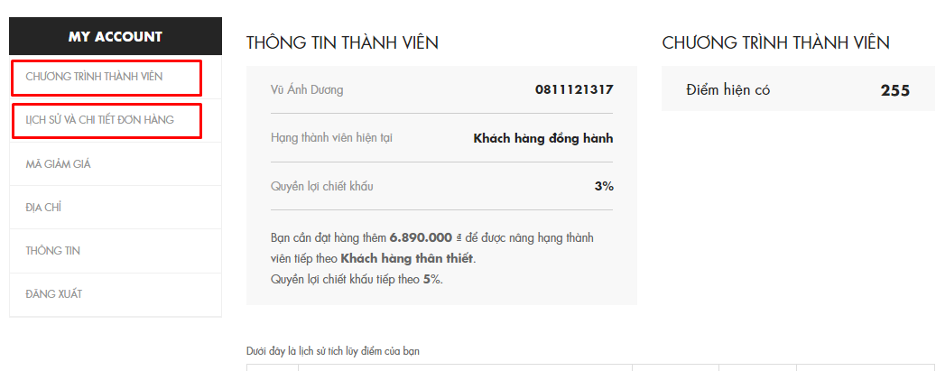936x372 pixels.
Task: Click the MY ACCOUNT header bar
Action: (115, 36)
